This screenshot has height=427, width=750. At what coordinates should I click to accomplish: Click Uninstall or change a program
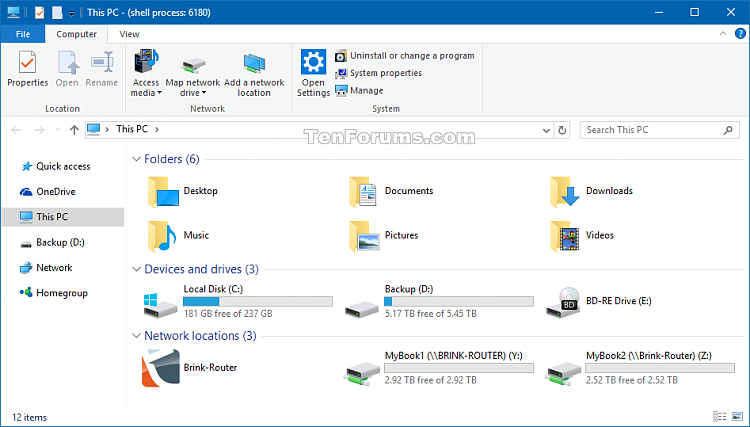click(x=405, y=56)
